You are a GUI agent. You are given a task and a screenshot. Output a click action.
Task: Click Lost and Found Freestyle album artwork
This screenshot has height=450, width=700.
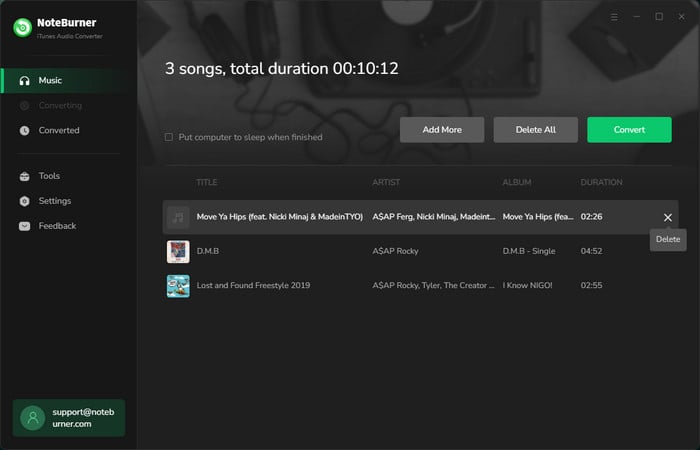(x=178, y=286)
